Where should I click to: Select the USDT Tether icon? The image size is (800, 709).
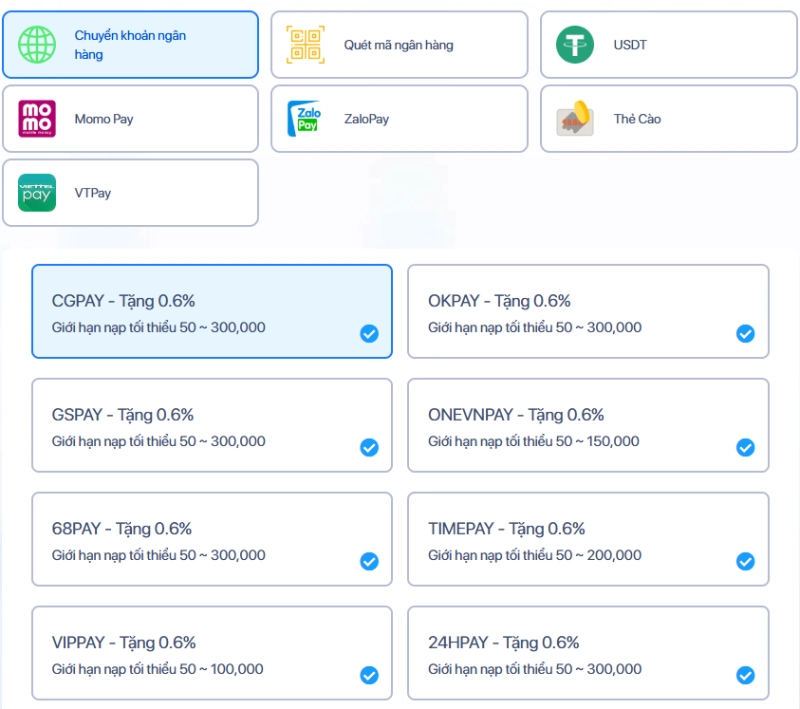point(575,44)
